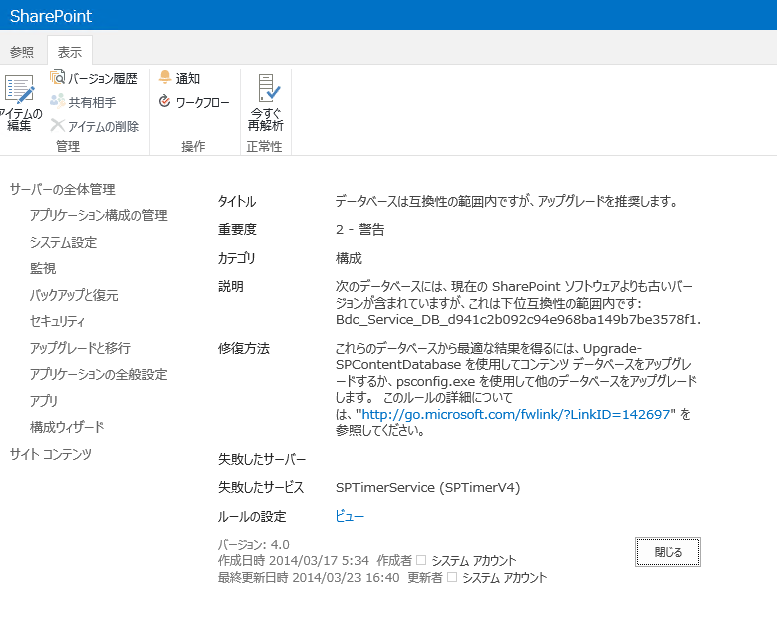Click the 構成 category value
The height and width of the screenshot is (627, 777).
pos(349,258)
